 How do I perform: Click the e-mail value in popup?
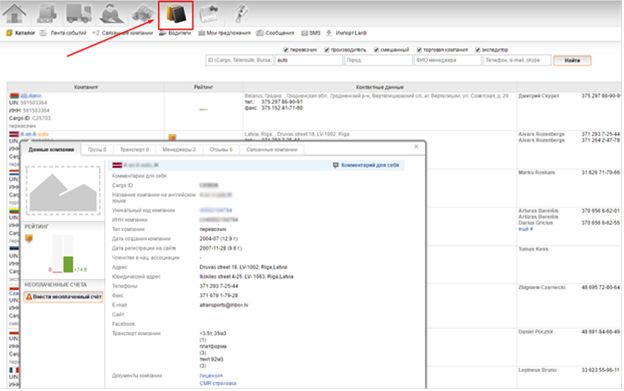pyautogui.click(x=224, y=305)
